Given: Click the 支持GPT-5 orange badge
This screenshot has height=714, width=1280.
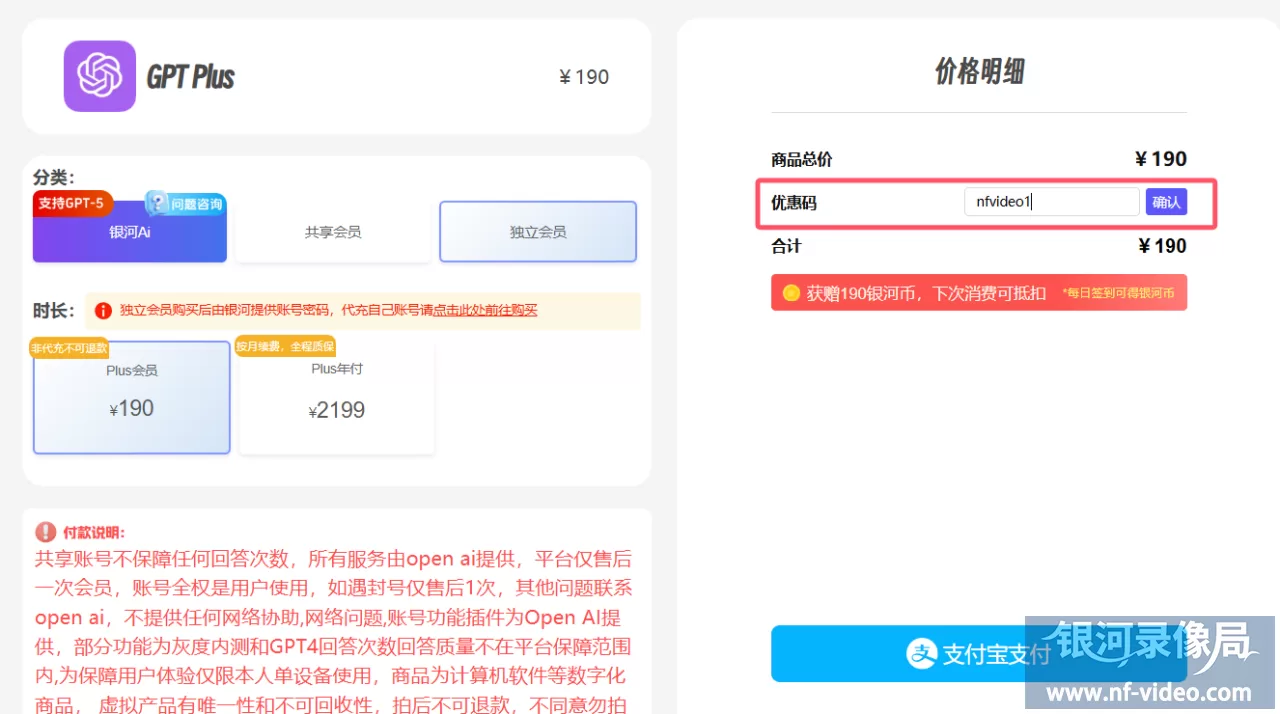Looking at the screenshot, I should (72, 203).
